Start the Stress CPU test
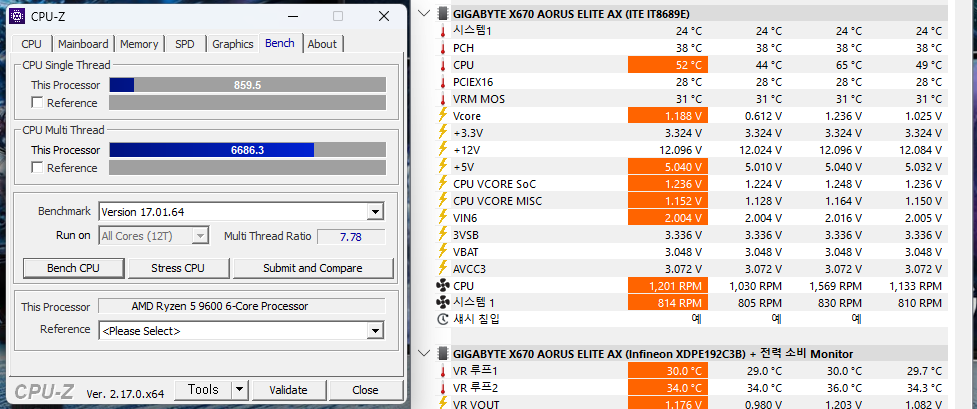Screen dimensions: 977x409 coord(178,268)
